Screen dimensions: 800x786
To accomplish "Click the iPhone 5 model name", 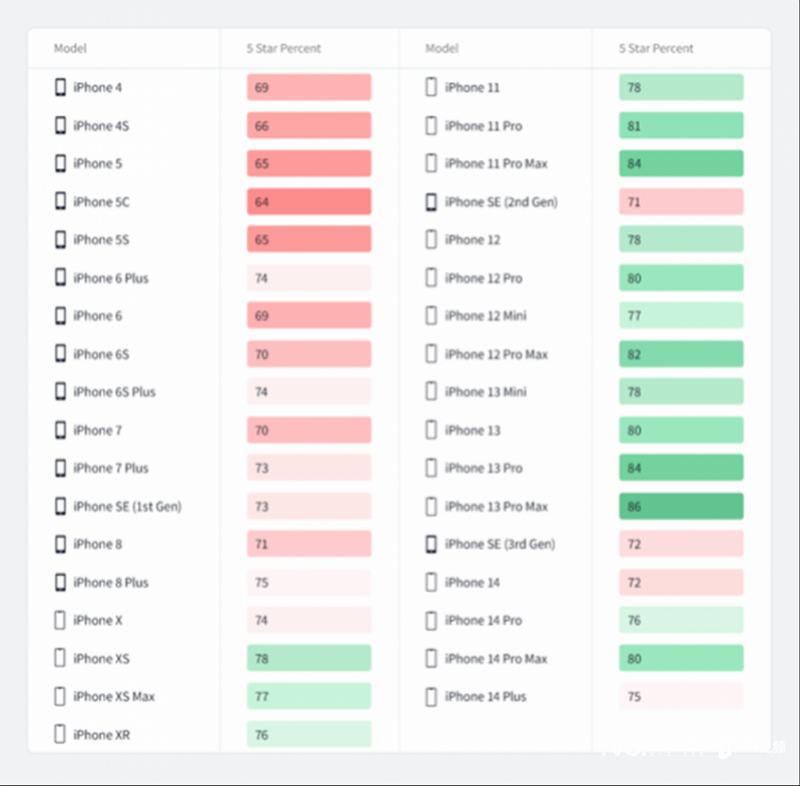I will pyautogui.click(x=97, y=163).
